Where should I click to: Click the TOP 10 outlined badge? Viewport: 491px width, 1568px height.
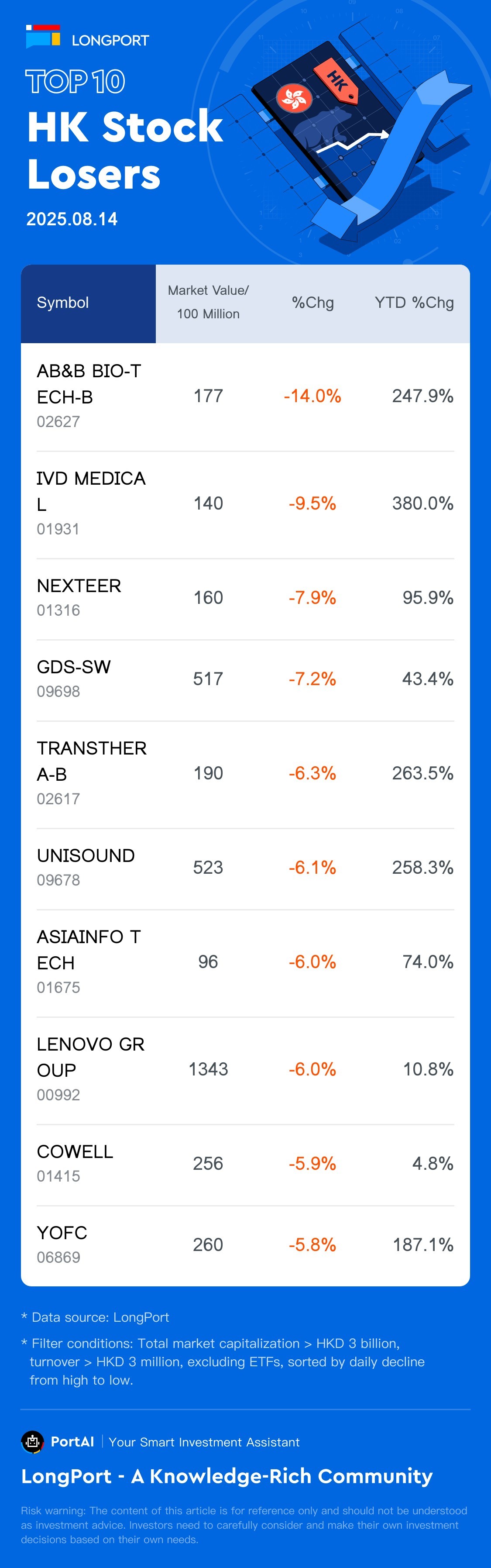coord(76,82)
